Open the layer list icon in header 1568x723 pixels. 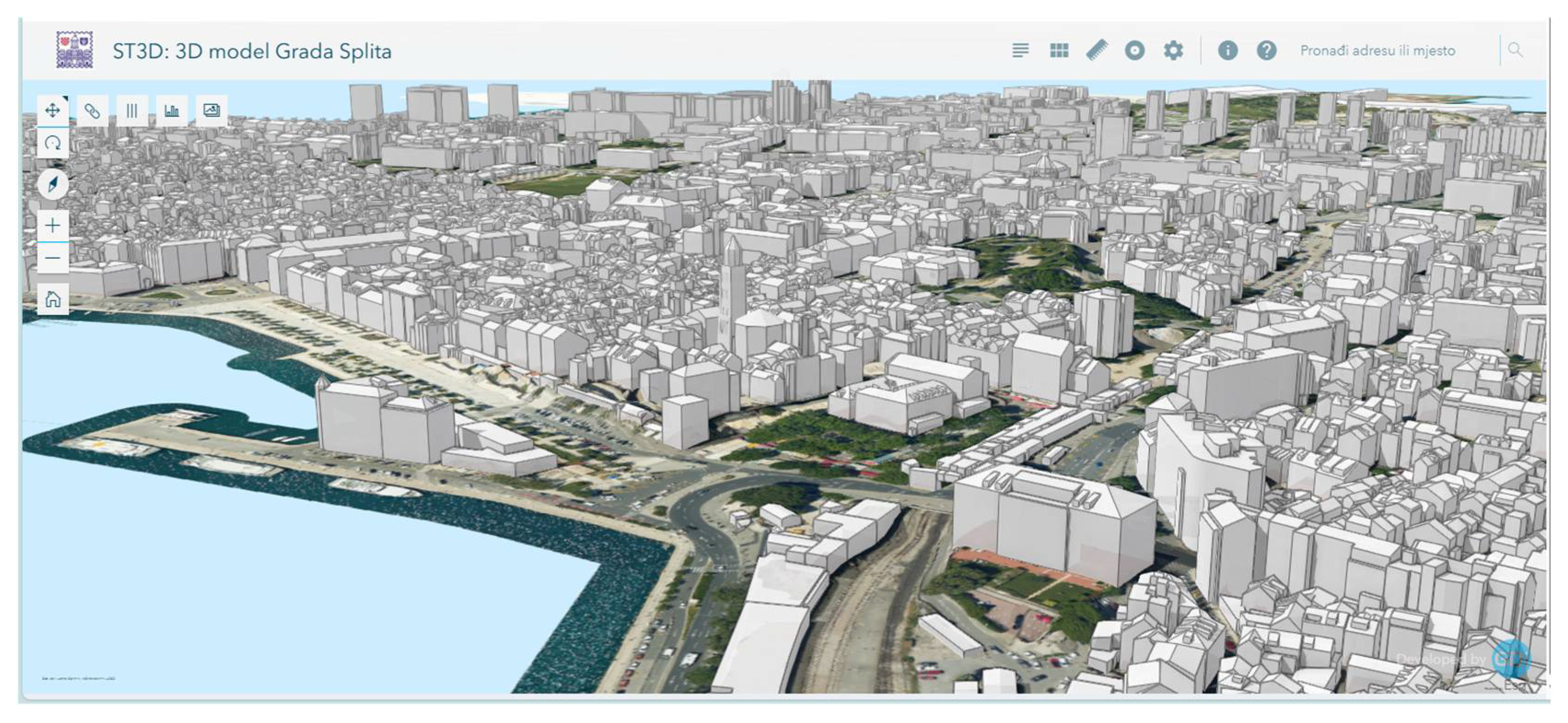point(1020,51)
